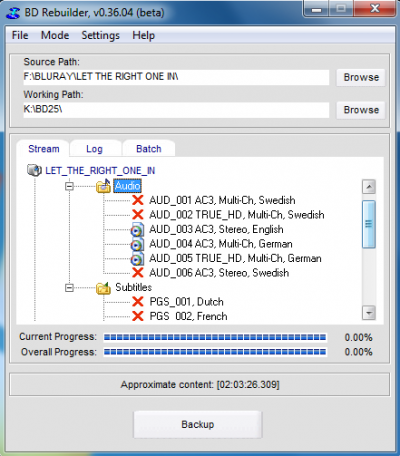This screenshot has width=400, height=456.
Task: Click the stream icon beside AUD_005 TRUE_HD German
Action: pyautogui.click(x=137, y=258)
